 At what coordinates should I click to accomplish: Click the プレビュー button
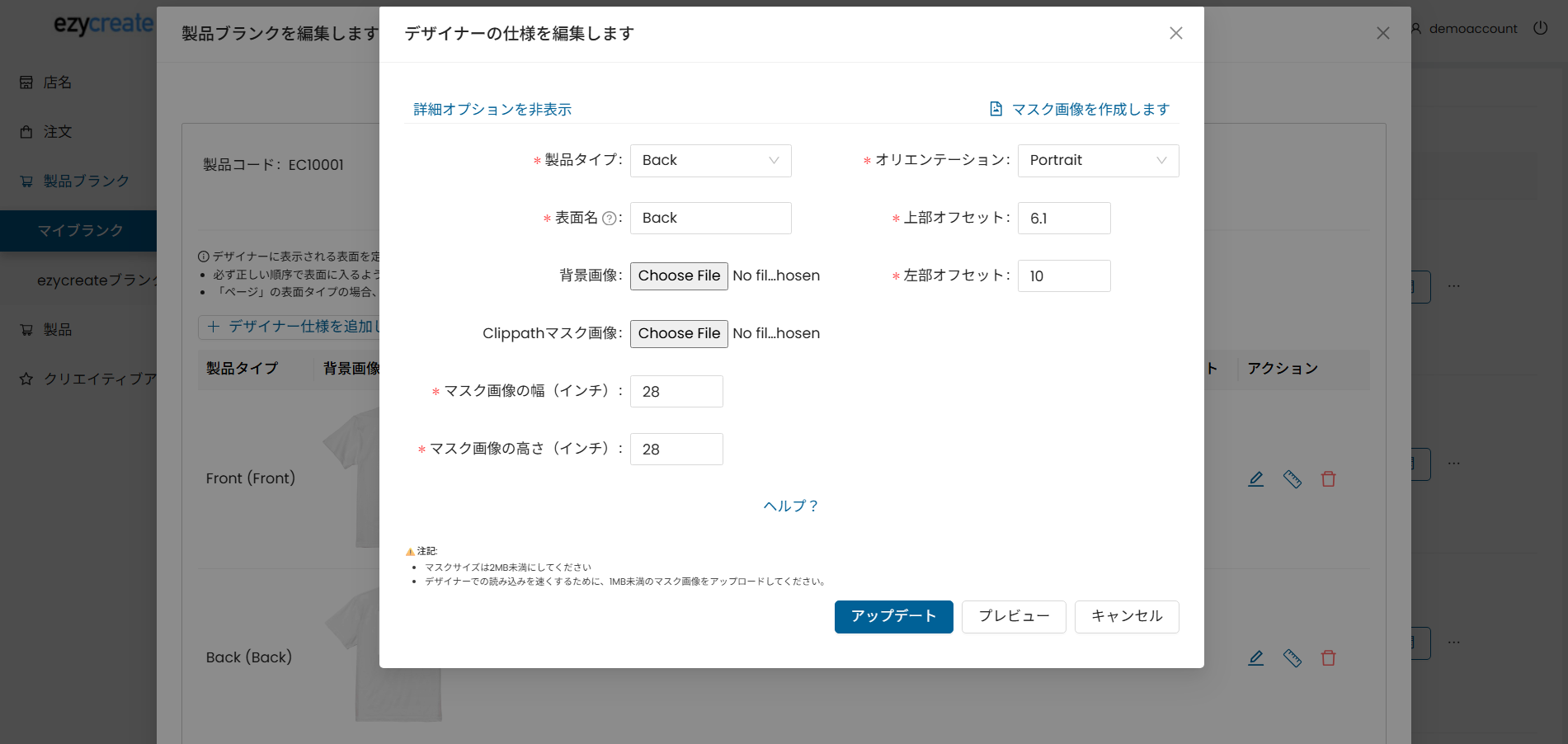click(x=1014, y=616)
